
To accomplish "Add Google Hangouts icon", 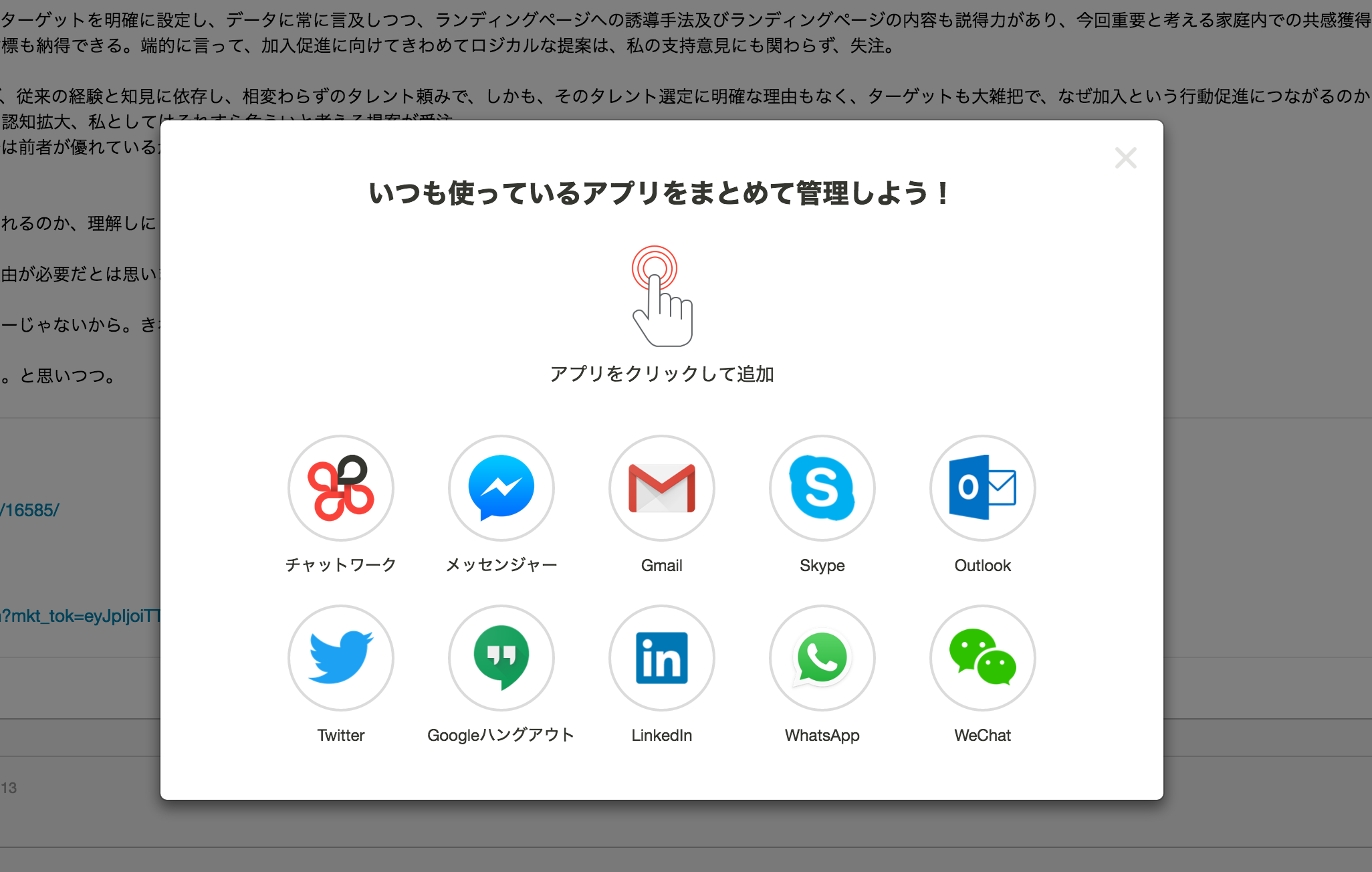I will [x=501, y=658].
